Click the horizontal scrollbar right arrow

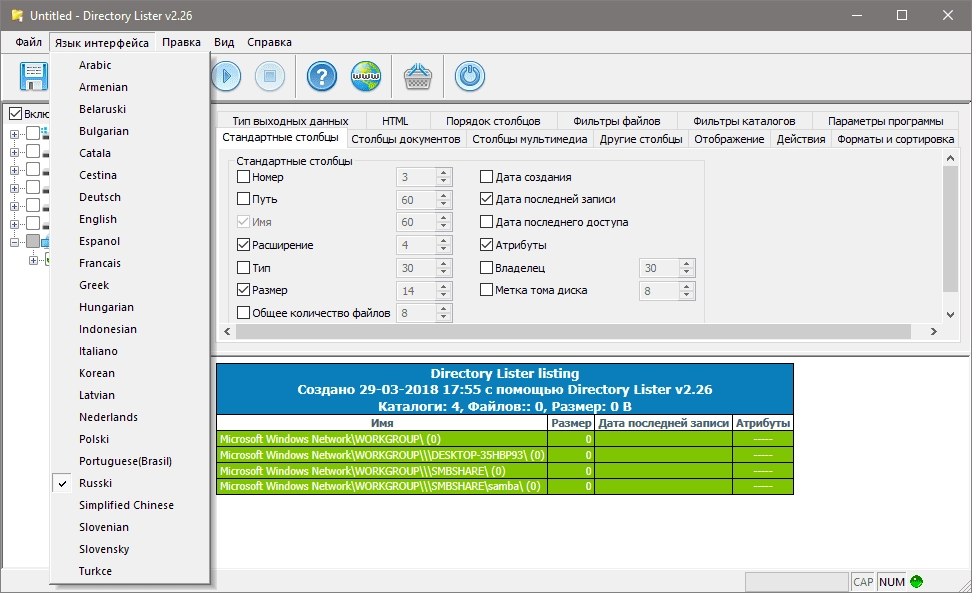tap(934, 332)
